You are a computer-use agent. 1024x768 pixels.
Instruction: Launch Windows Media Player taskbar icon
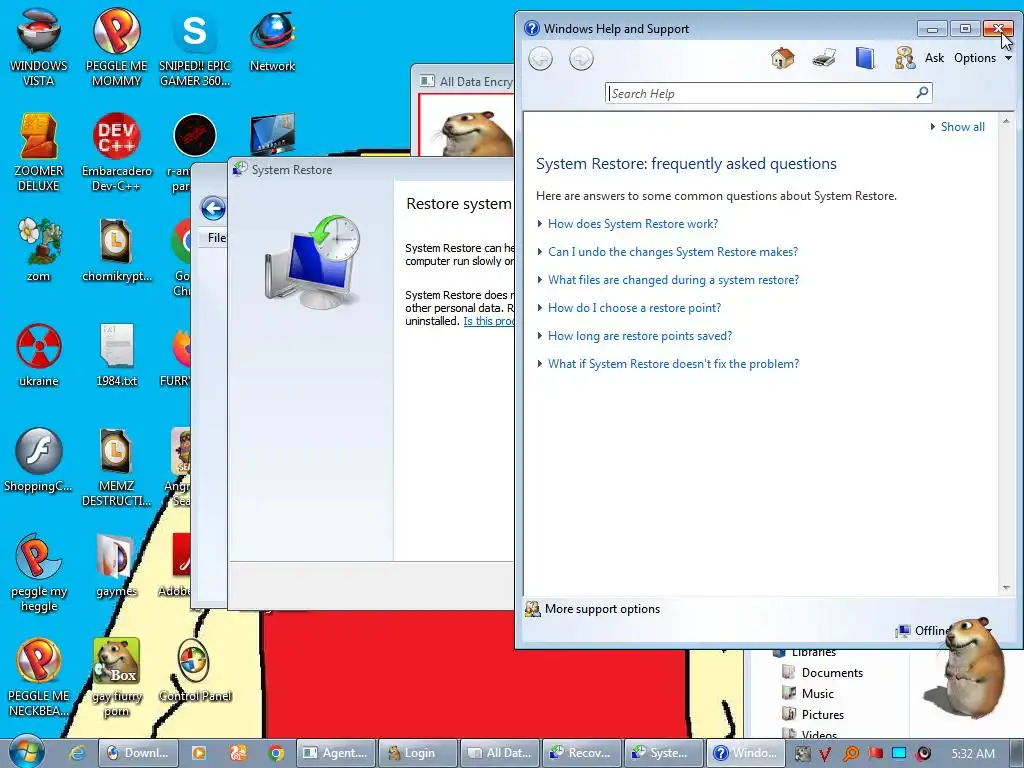199,753
